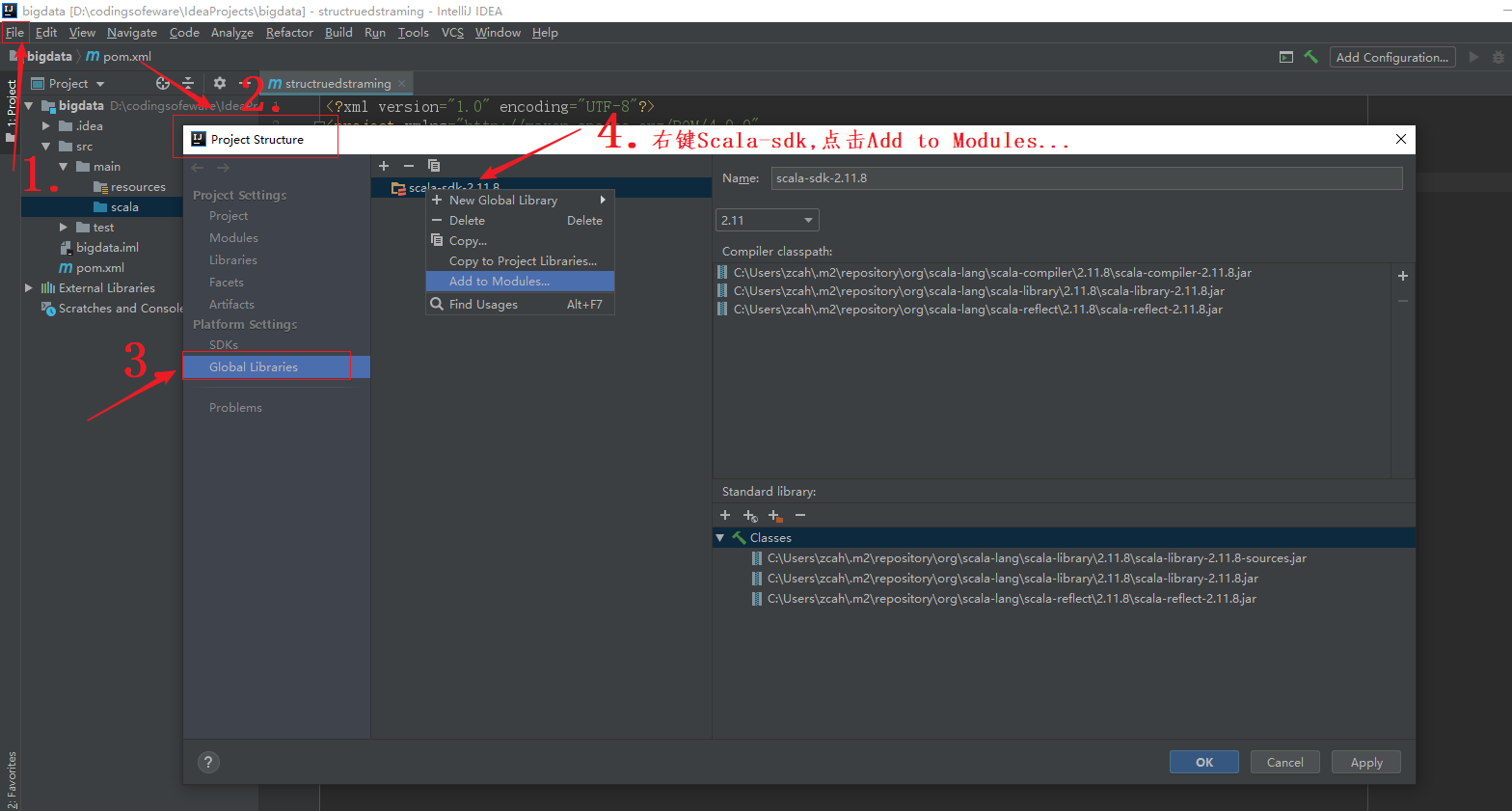This screenshot has height=811, width=1512.
Task: Open the Refactor menu
Action: point(289,33)
